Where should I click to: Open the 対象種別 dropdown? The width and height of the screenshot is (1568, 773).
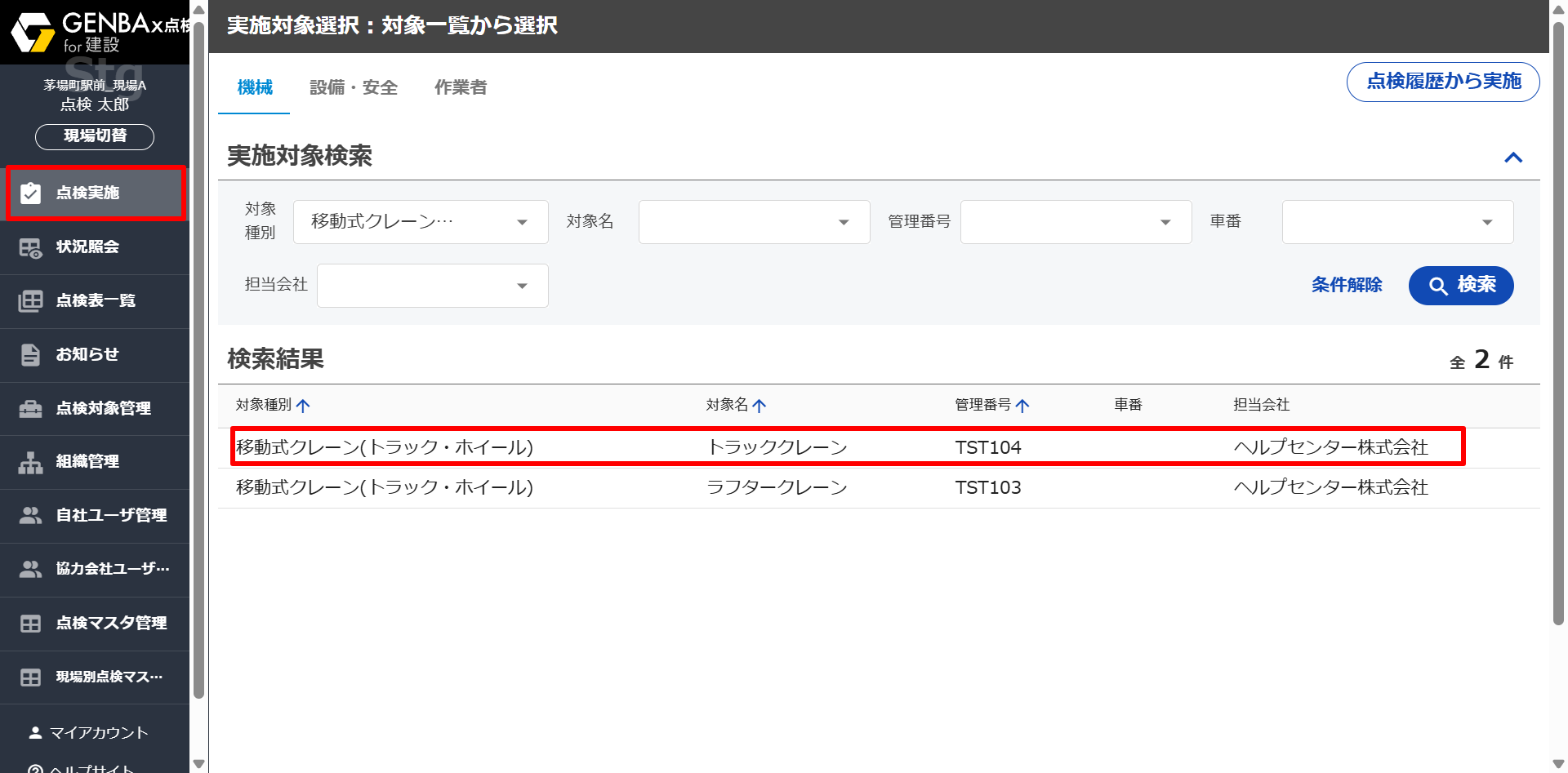pyautogui.click(x=421, y=222)
